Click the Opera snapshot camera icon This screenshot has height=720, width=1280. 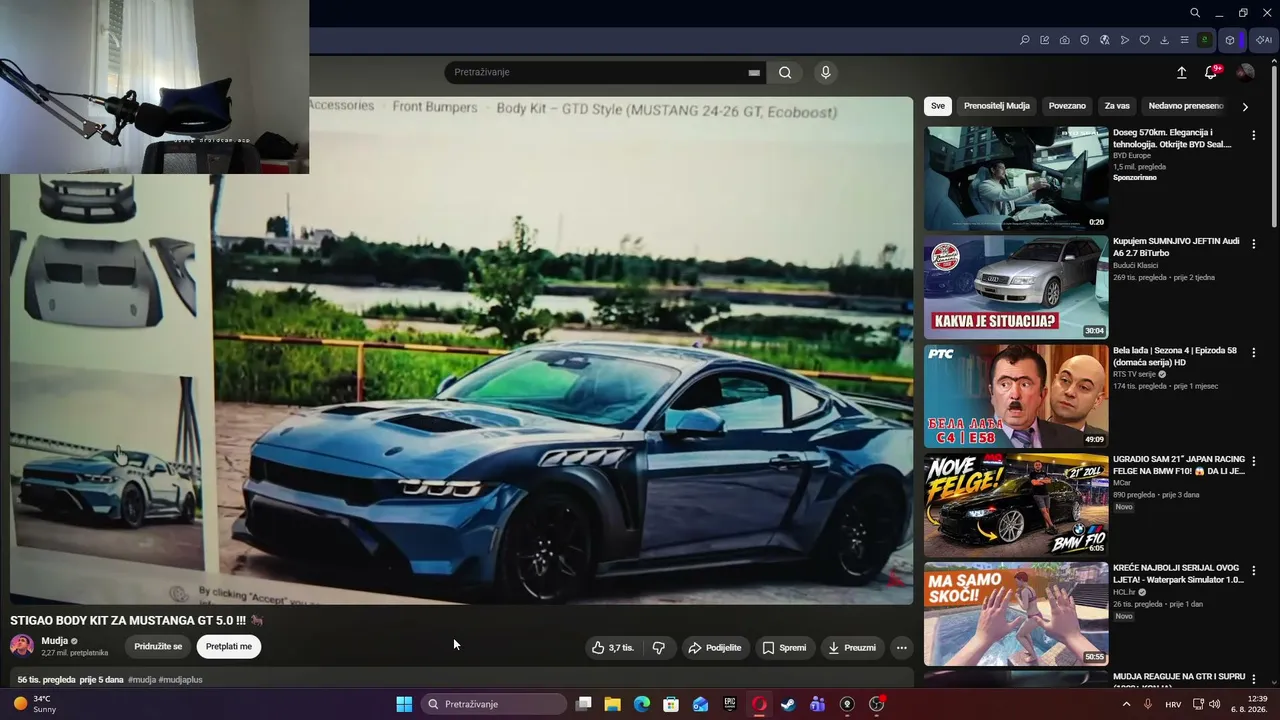pos(1064,40)
